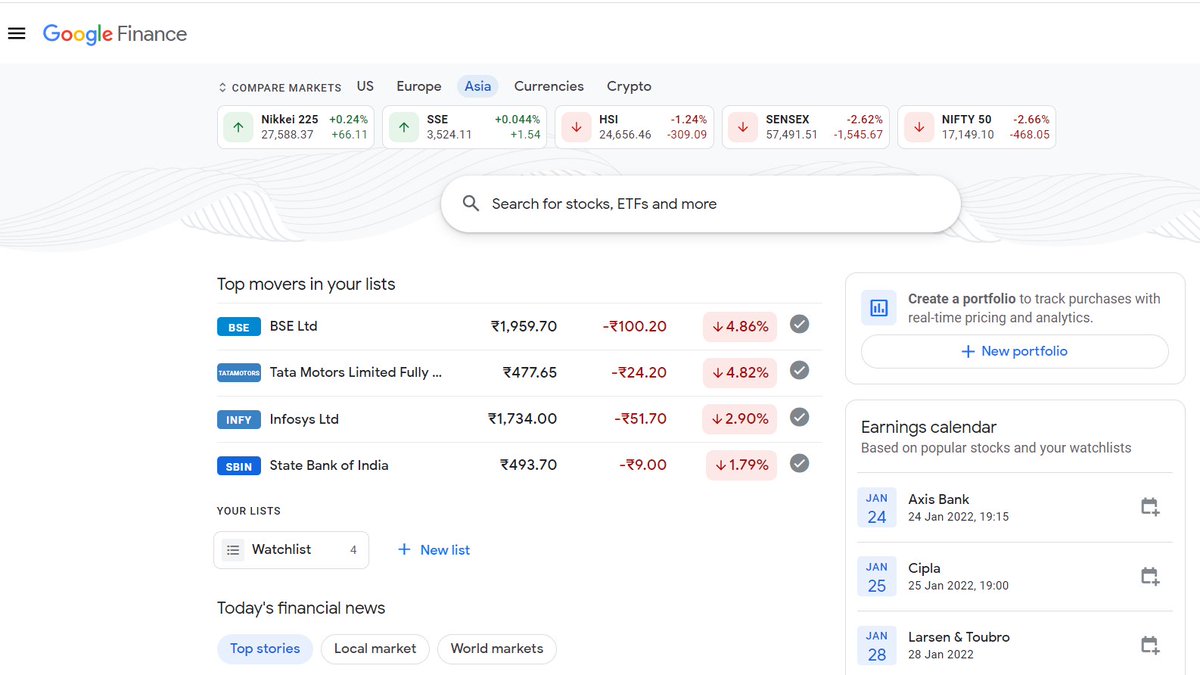Click the SBIN ticker badge

239,466
